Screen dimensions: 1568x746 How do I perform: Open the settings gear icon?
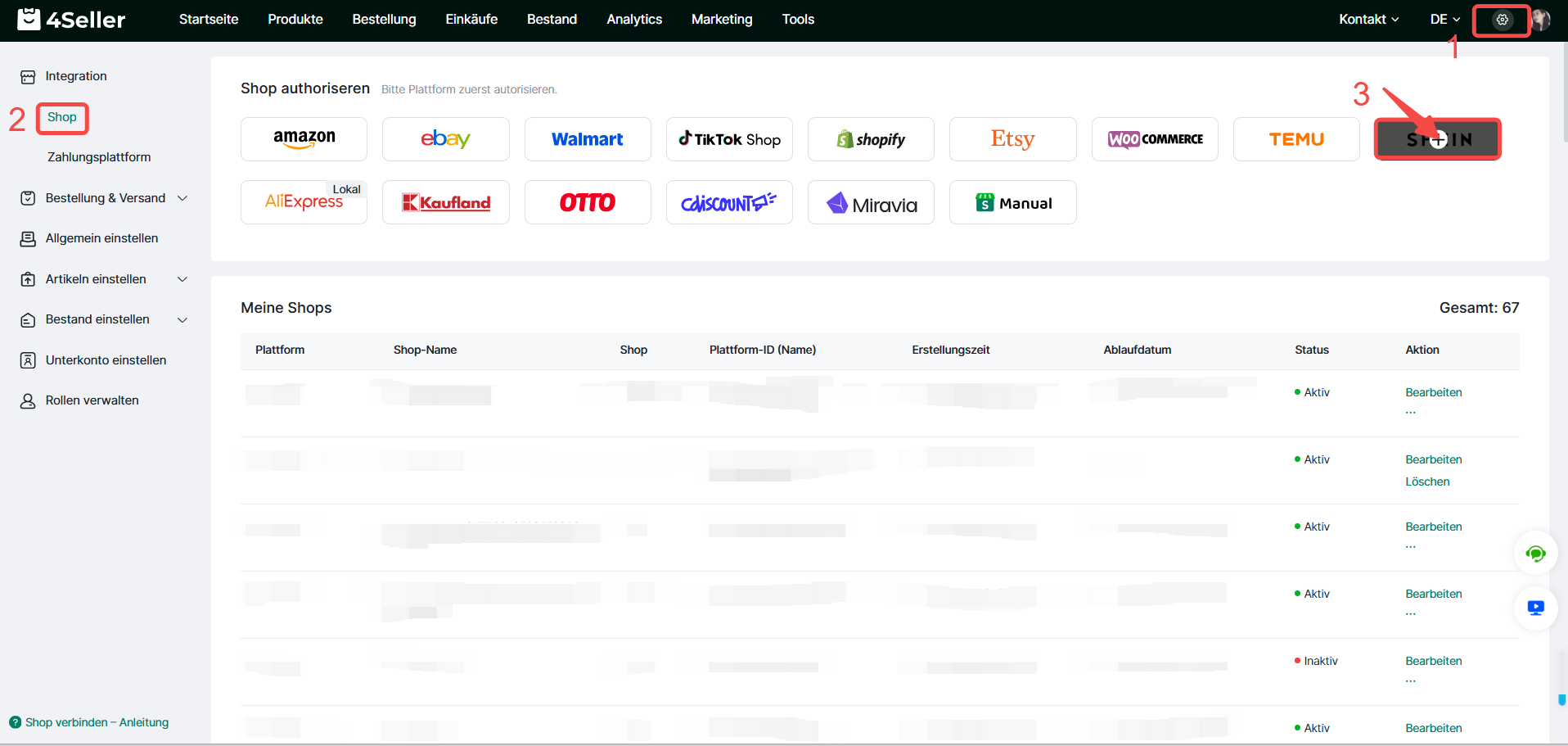(x=1502, y=20)
